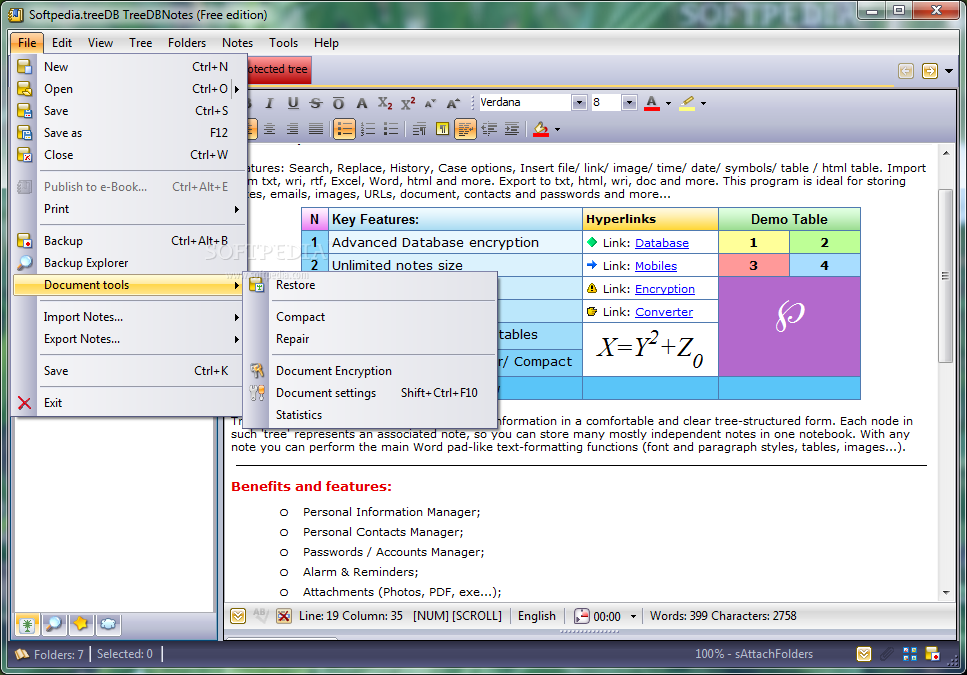Click the red X icon in the editor status bar
This screenshot has width=967, height=675.
[x=283, y=616]
